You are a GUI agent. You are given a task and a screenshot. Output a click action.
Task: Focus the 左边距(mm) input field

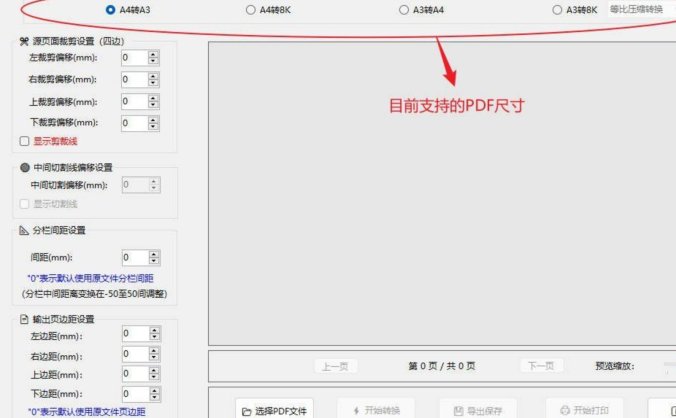click(135, 334)
